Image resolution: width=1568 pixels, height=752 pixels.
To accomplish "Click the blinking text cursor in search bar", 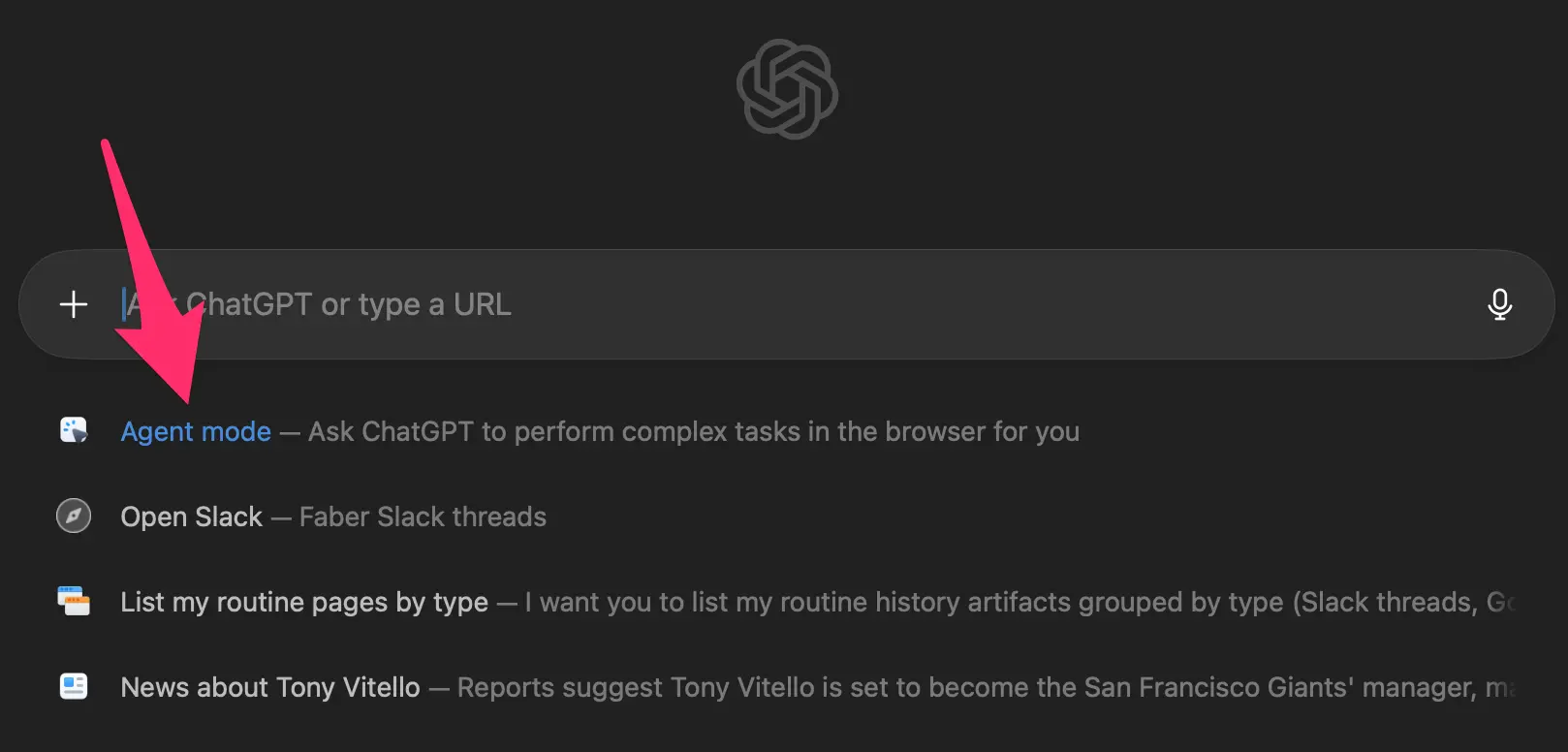I will [124, 304].
